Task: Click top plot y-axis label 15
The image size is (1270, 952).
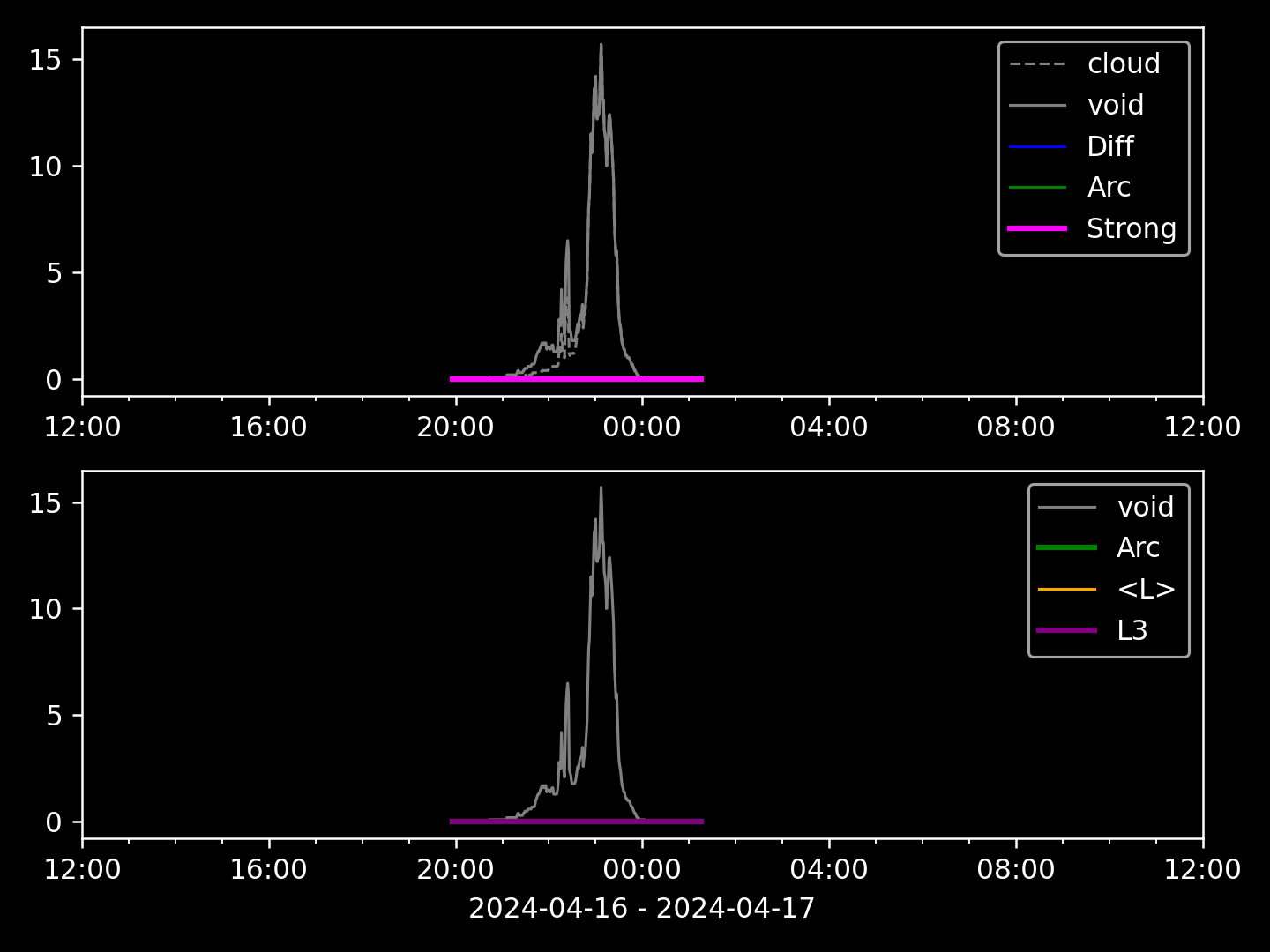Action: coord(45,60)
